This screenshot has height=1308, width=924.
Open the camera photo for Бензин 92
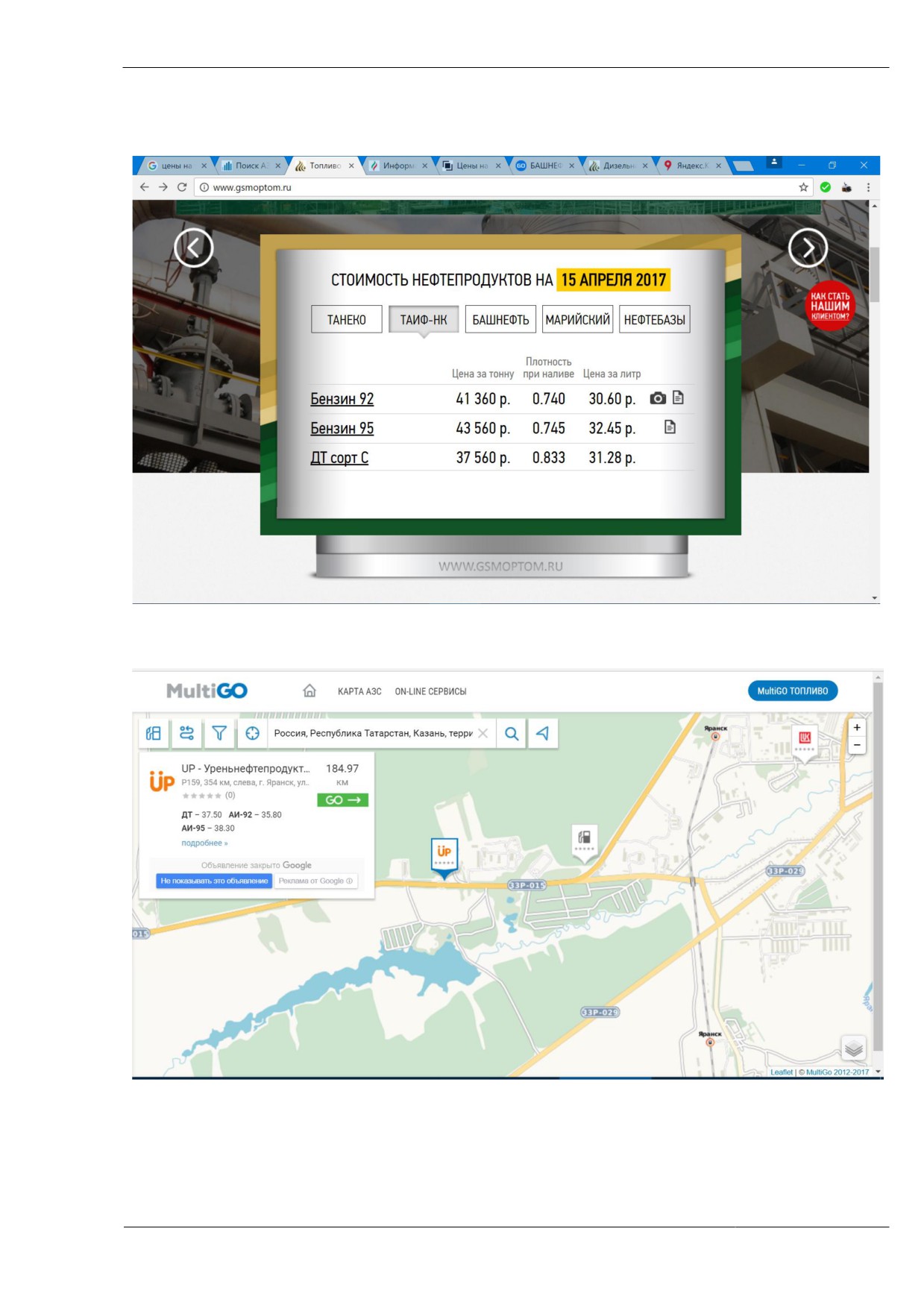tap(658, 398)
